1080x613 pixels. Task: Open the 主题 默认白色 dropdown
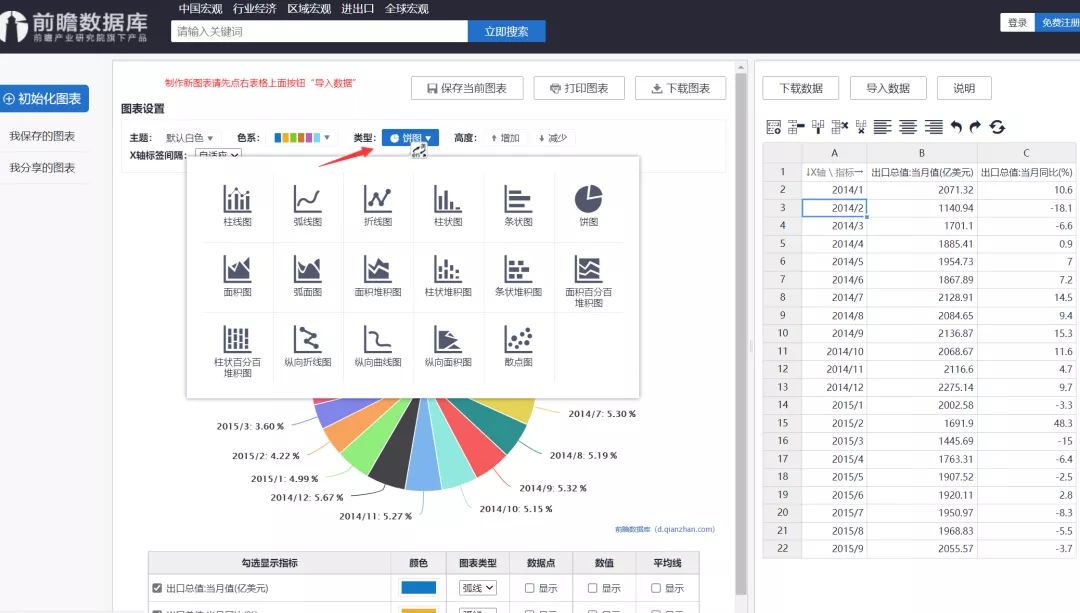click(189, 138)
